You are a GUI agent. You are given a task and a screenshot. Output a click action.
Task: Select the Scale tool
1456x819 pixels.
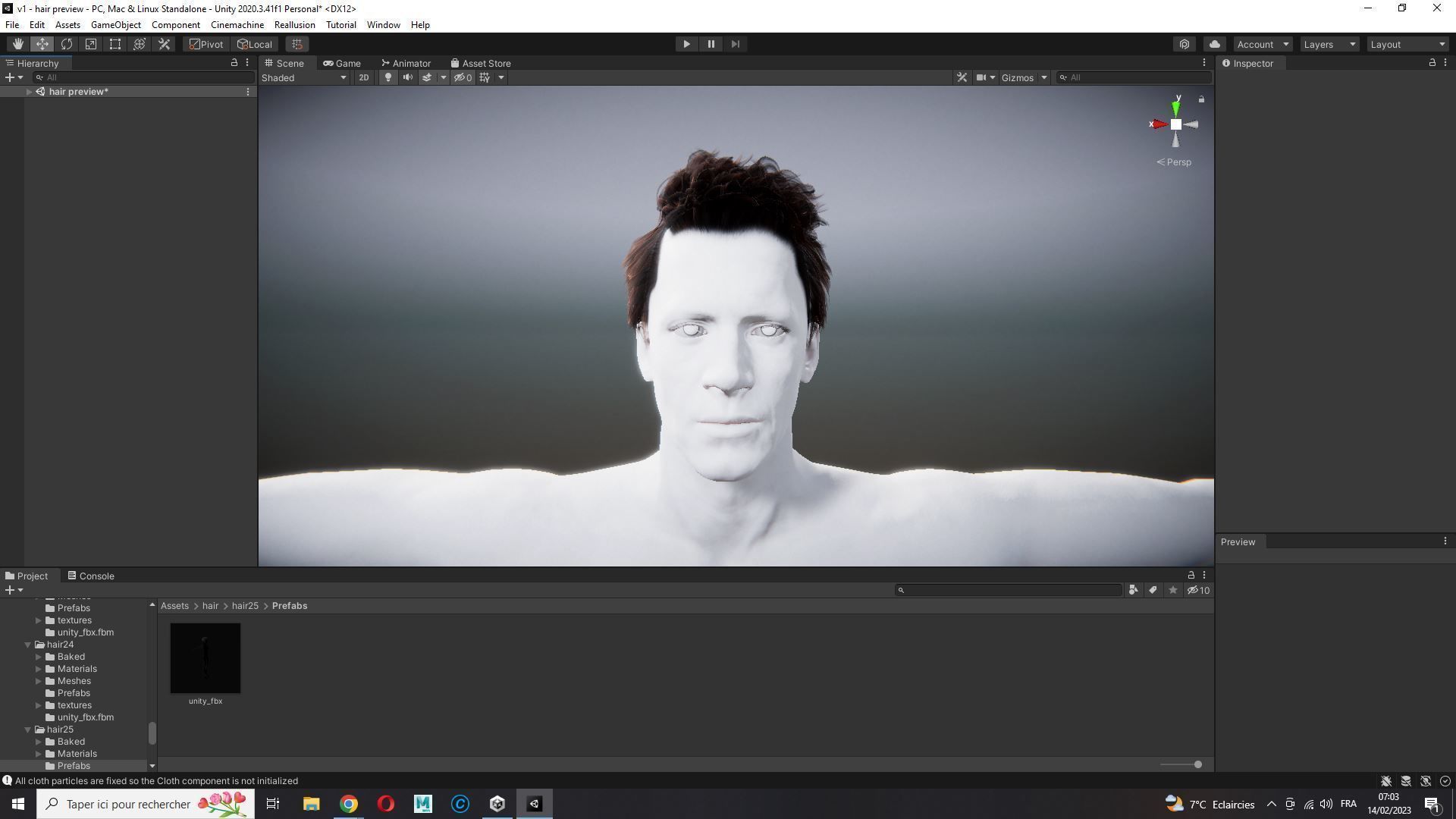coord(91,44)
